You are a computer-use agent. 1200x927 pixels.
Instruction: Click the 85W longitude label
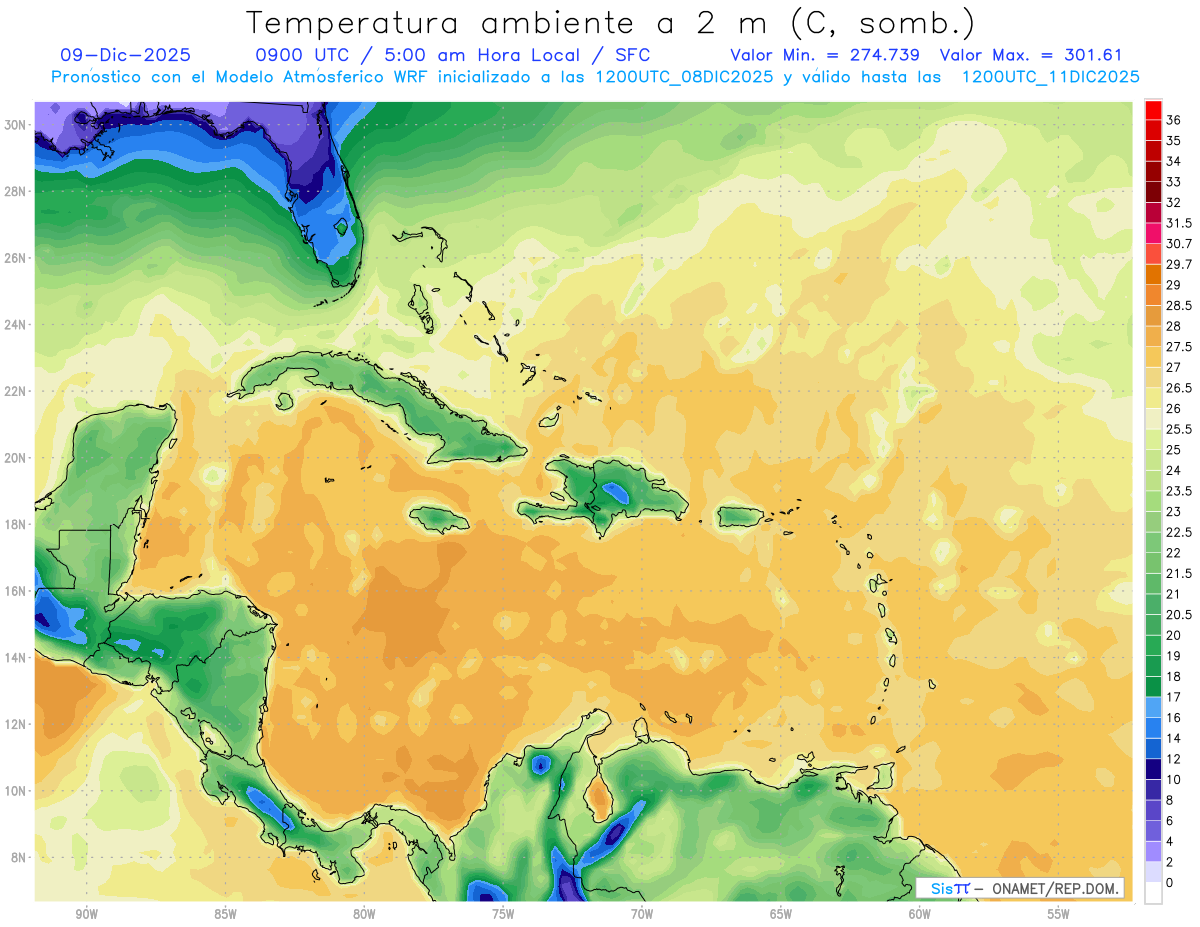pyautogui.click(x=225, y=914)
